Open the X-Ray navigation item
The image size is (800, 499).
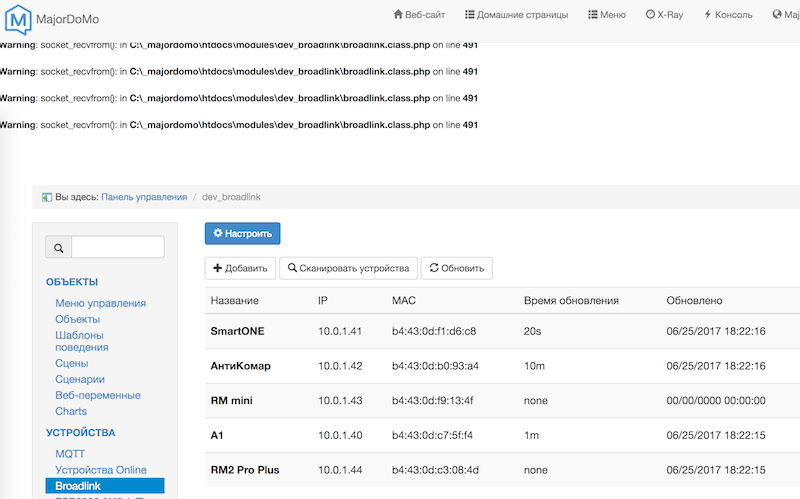point(664,15)
